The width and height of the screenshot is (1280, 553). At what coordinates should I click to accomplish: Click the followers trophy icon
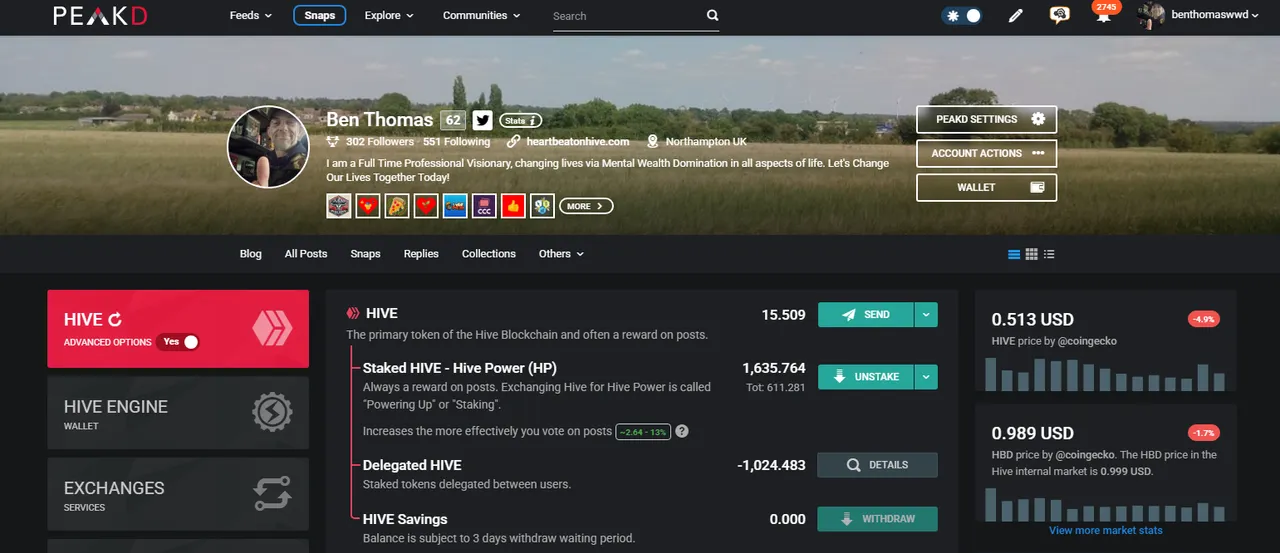(x=334, y=142)
